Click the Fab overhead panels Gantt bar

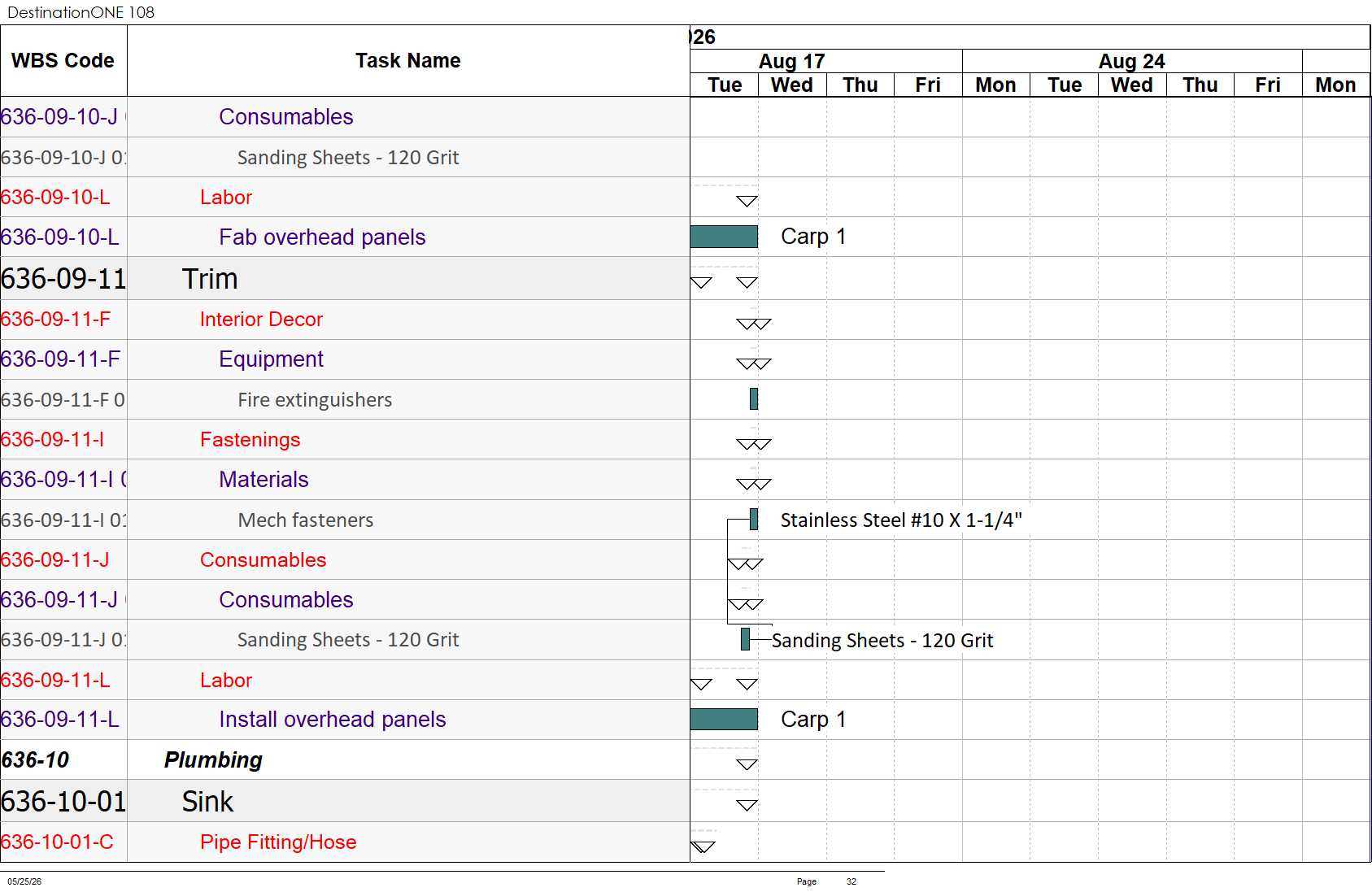coord(724,237)
